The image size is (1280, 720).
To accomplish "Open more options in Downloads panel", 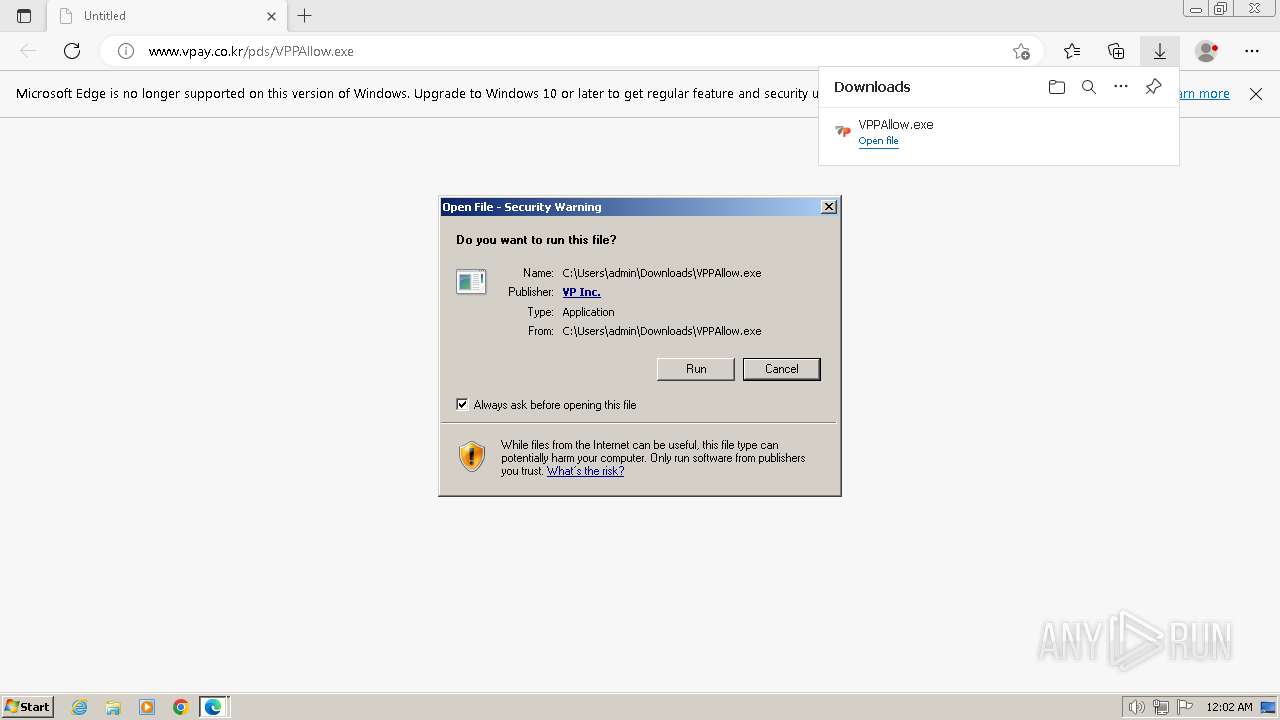I will tap(1121, 87).
